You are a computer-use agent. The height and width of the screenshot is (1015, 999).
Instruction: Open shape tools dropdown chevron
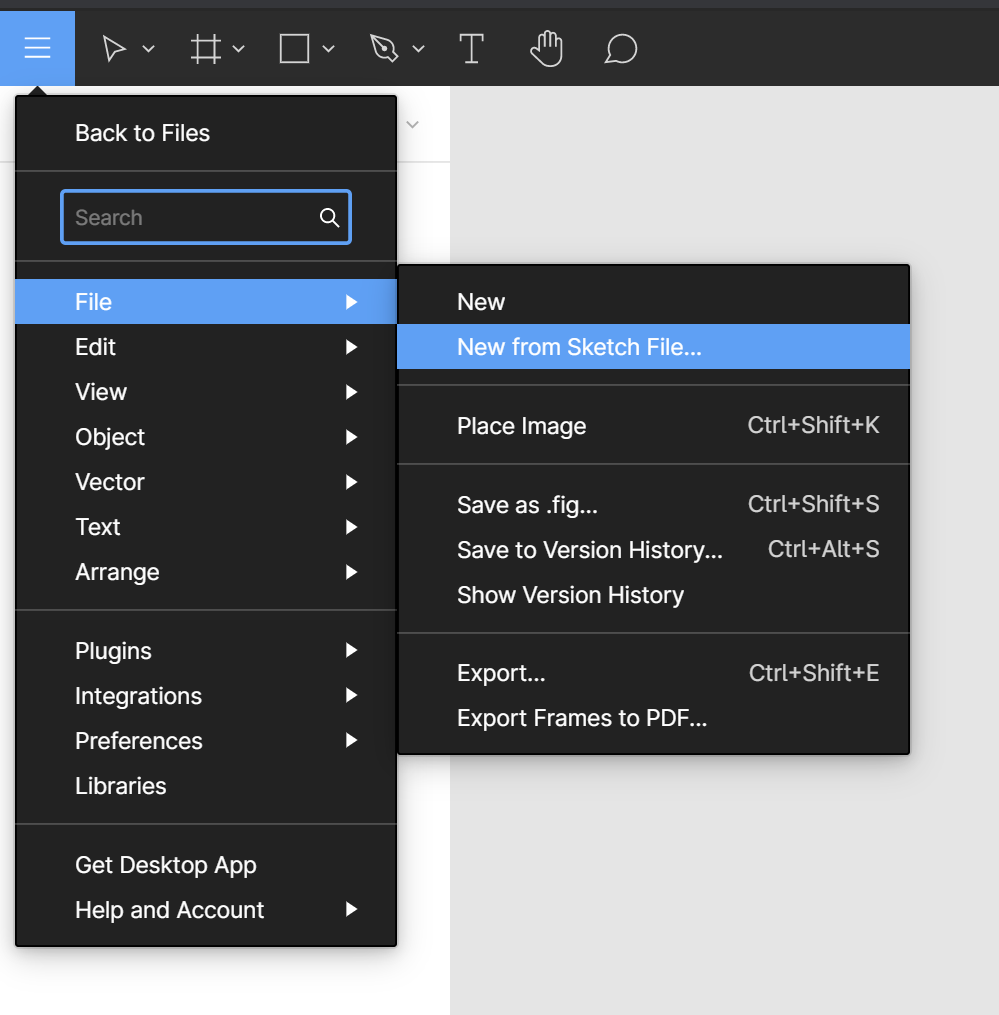point(328,49)
